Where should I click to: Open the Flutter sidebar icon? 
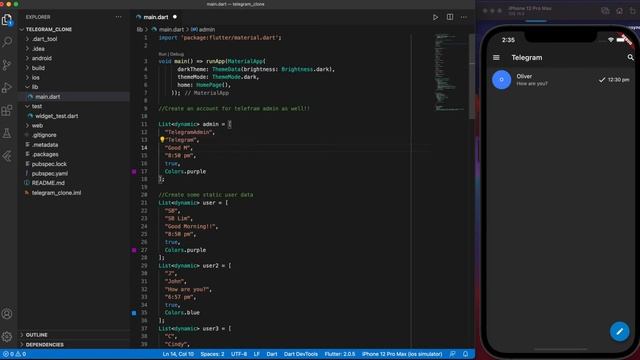click(x=7, y=156)
